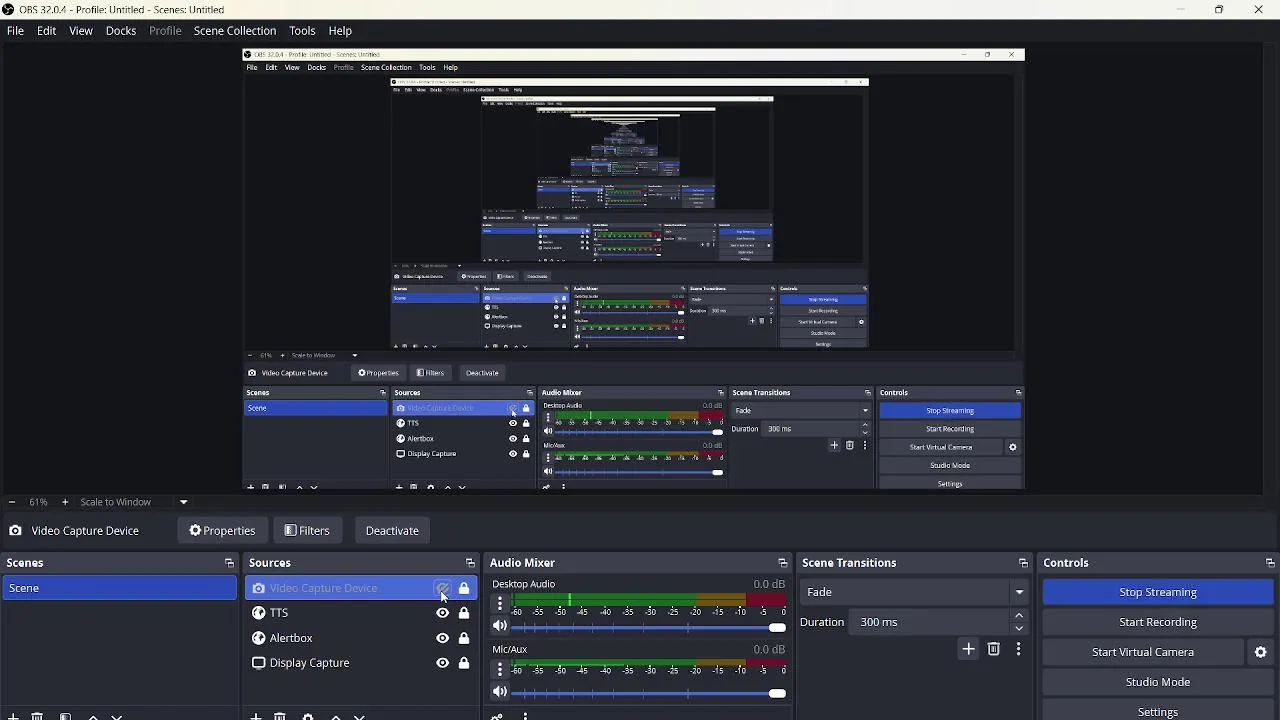
Task: Unlock the TTS source
Action: pyautogui.click(x=464, y=613)
